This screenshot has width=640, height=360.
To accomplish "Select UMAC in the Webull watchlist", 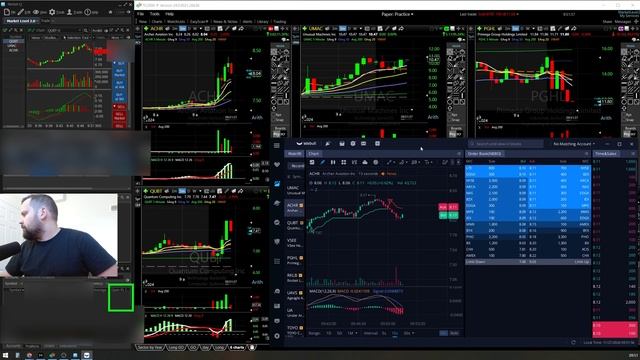I will tap(295, 190).
